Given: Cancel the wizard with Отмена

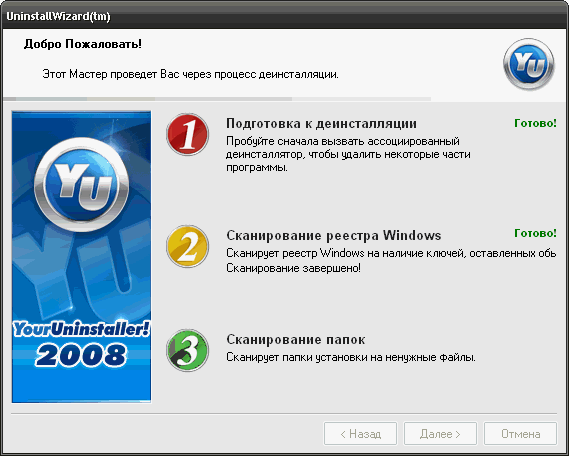Looking at the screenshot, I should click(x=520, y=434).
